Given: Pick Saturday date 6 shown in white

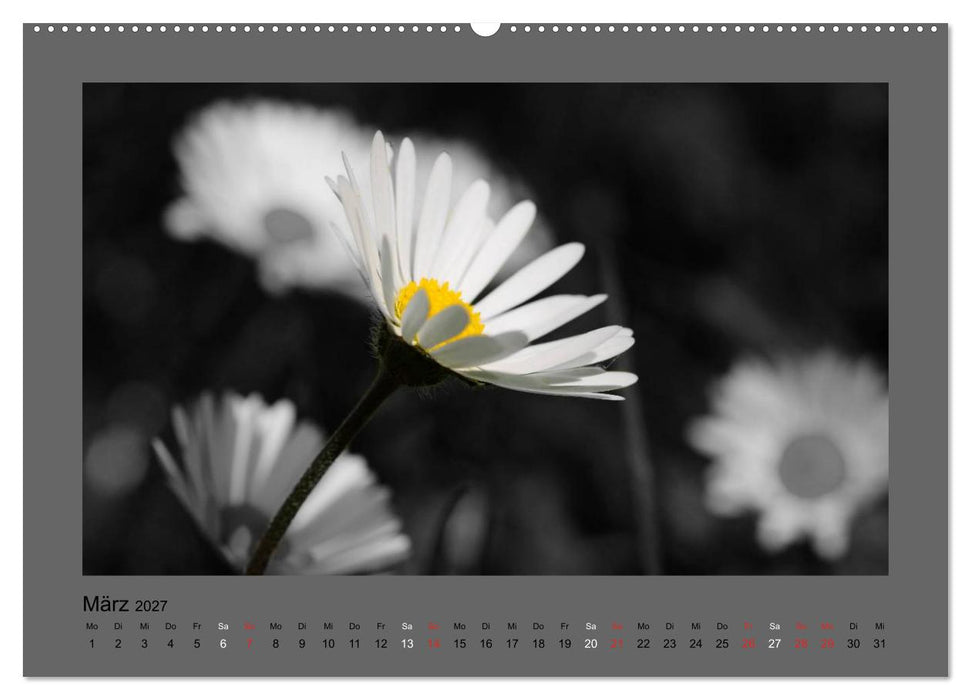Looking at the screenshot, I should coord(223,644).
